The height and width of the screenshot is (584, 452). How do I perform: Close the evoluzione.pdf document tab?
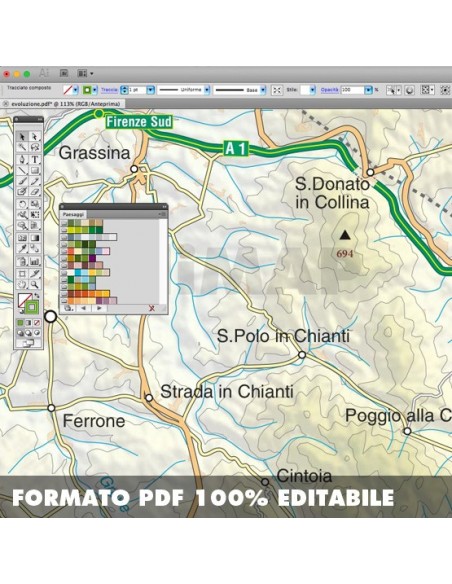6,104
